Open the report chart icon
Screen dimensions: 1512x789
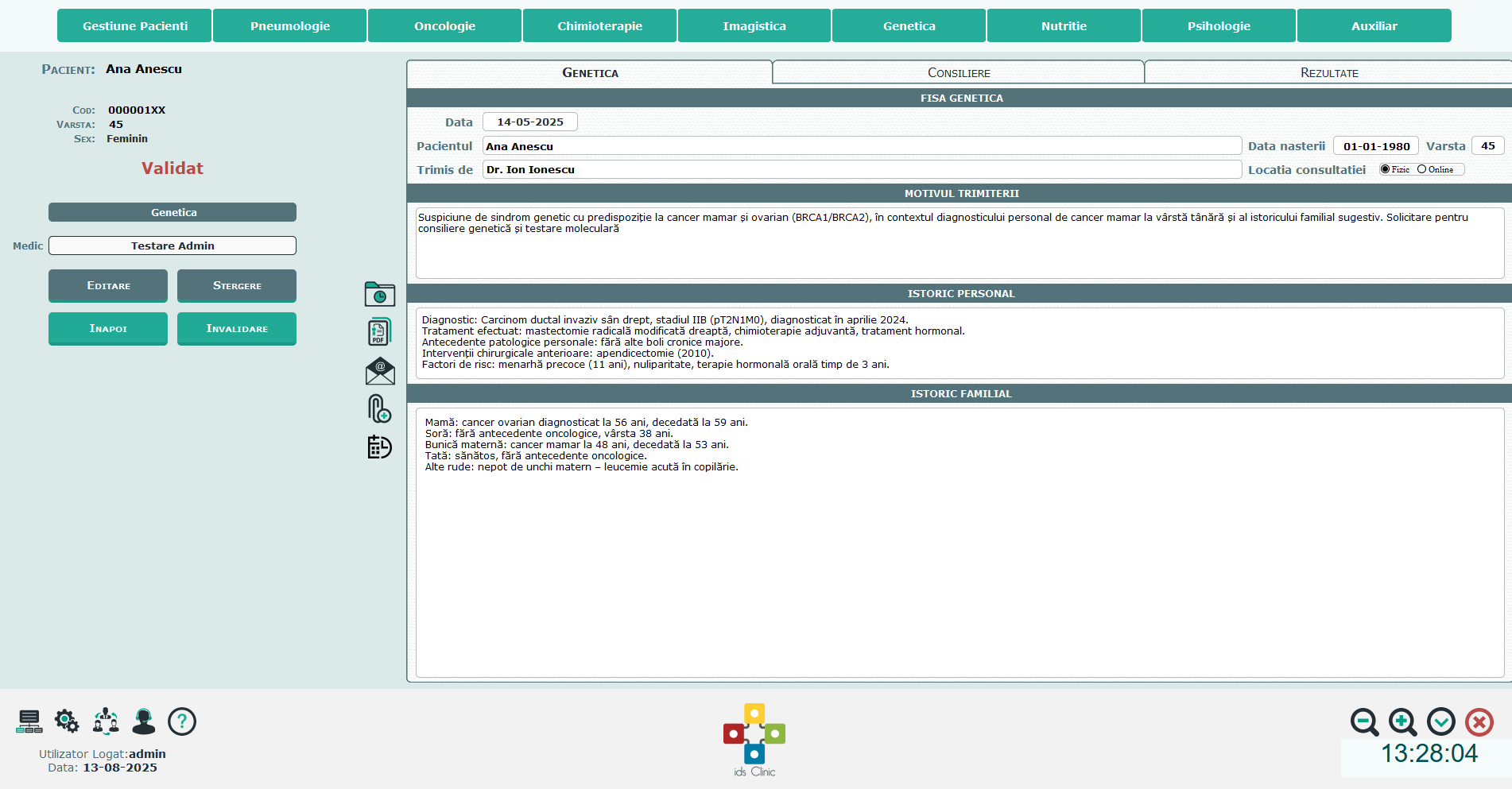point(380,447)
